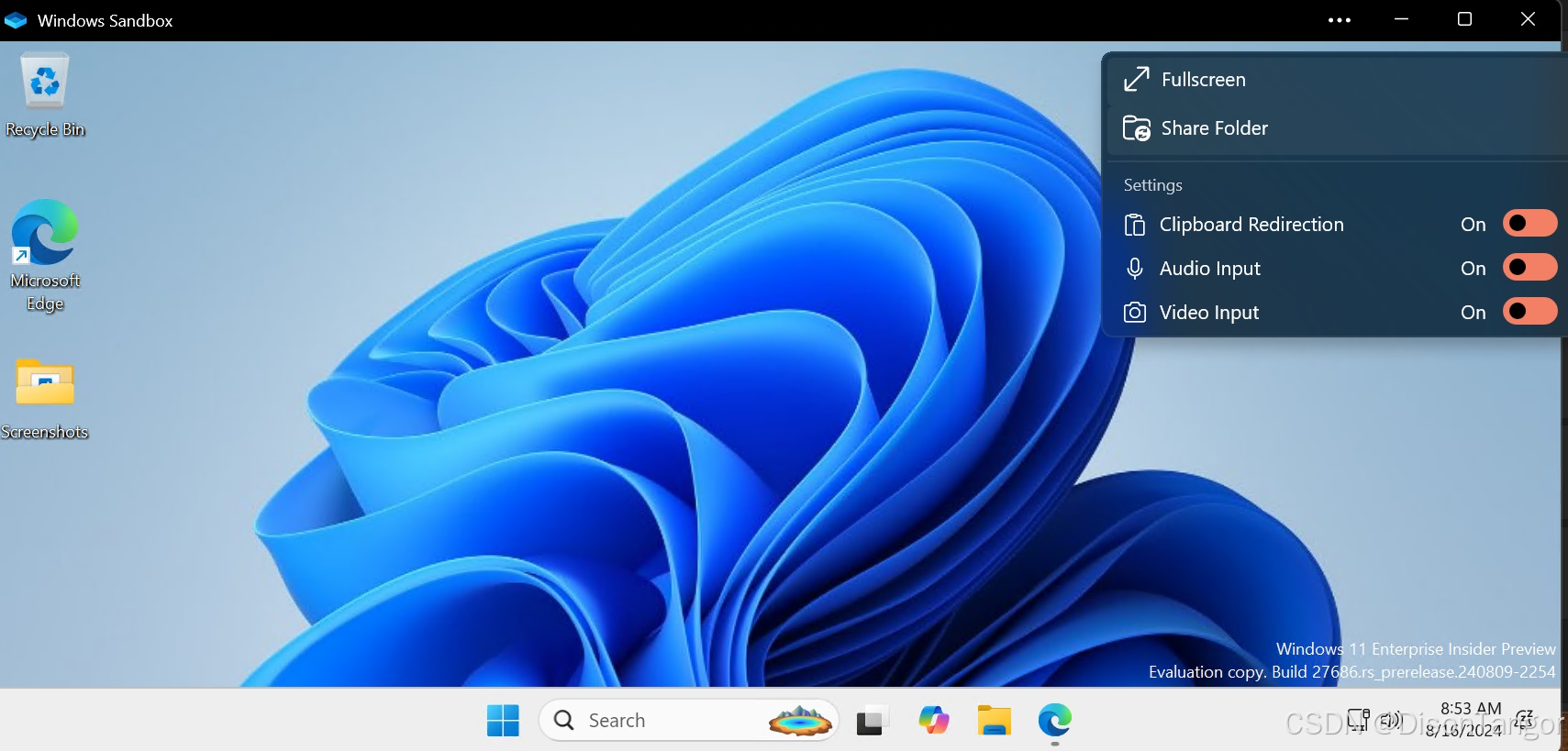Open the Windows Start menu
This screenshot has width=1568, height=751.
(x=503, y=721)
